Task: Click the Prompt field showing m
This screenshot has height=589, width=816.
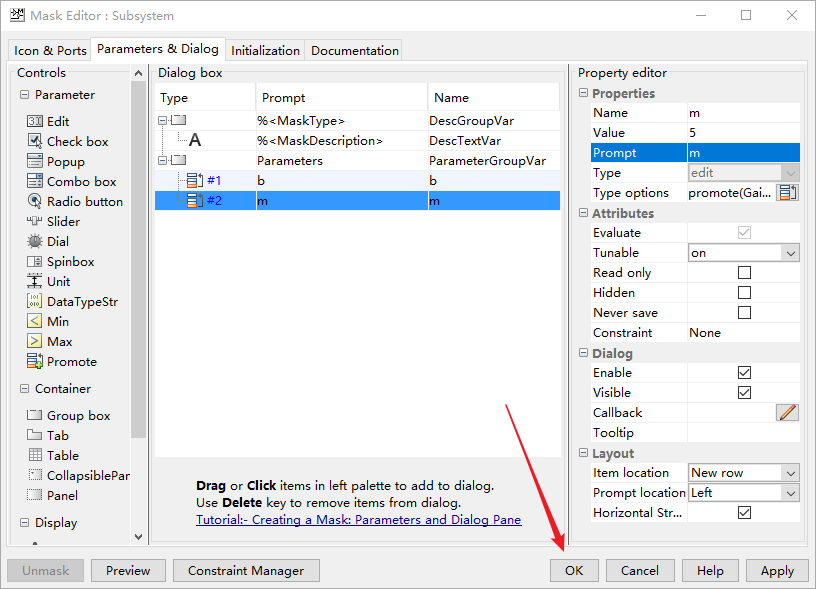Action: coord(743,153)
